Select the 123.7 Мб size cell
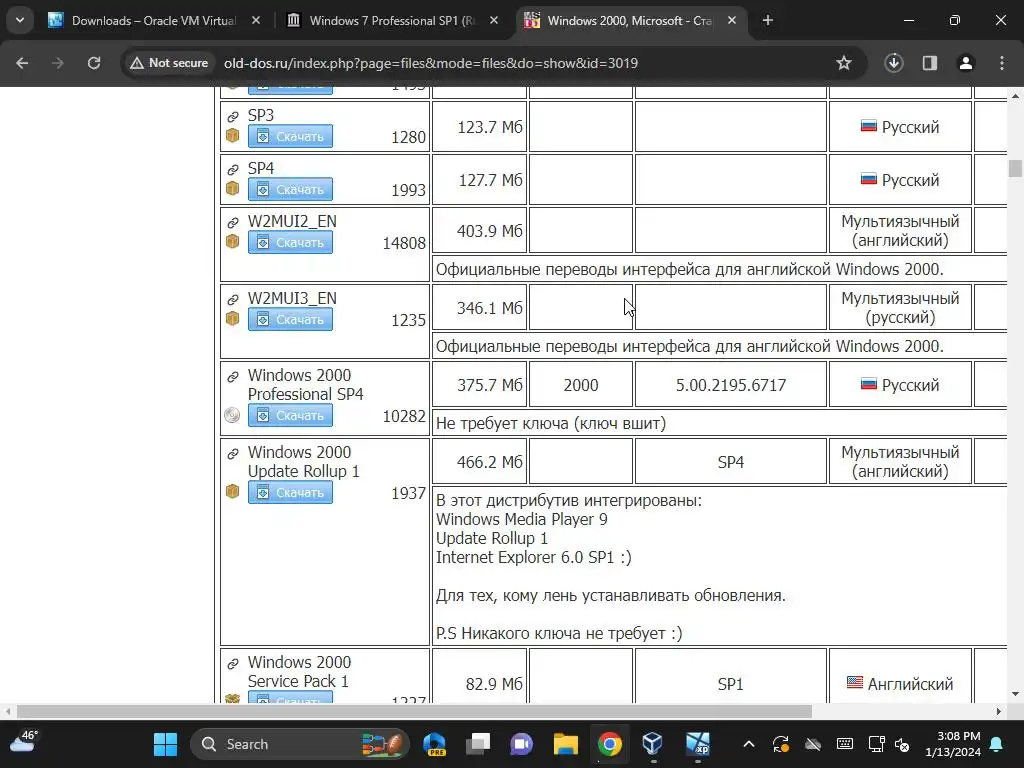Screen dimensions: 1024x768 pos(479,127)
